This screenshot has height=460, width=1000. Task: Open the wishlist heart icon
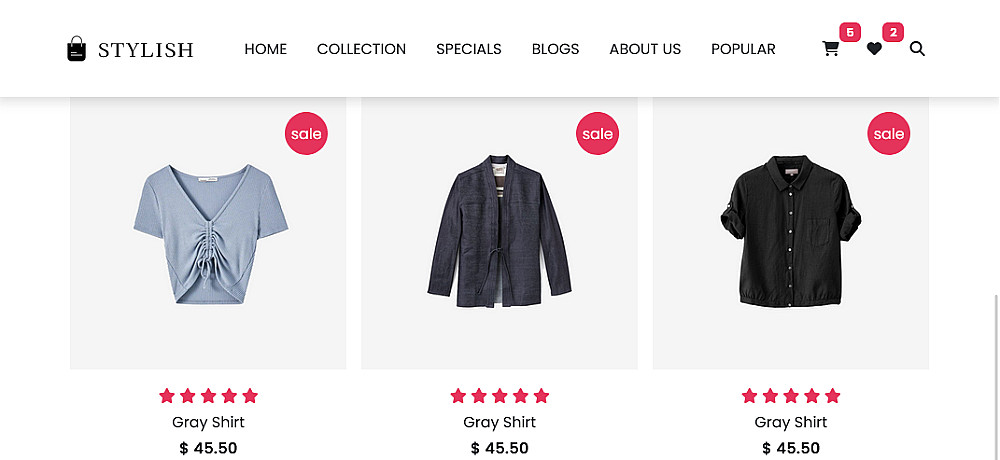click(x=874, y=49)
